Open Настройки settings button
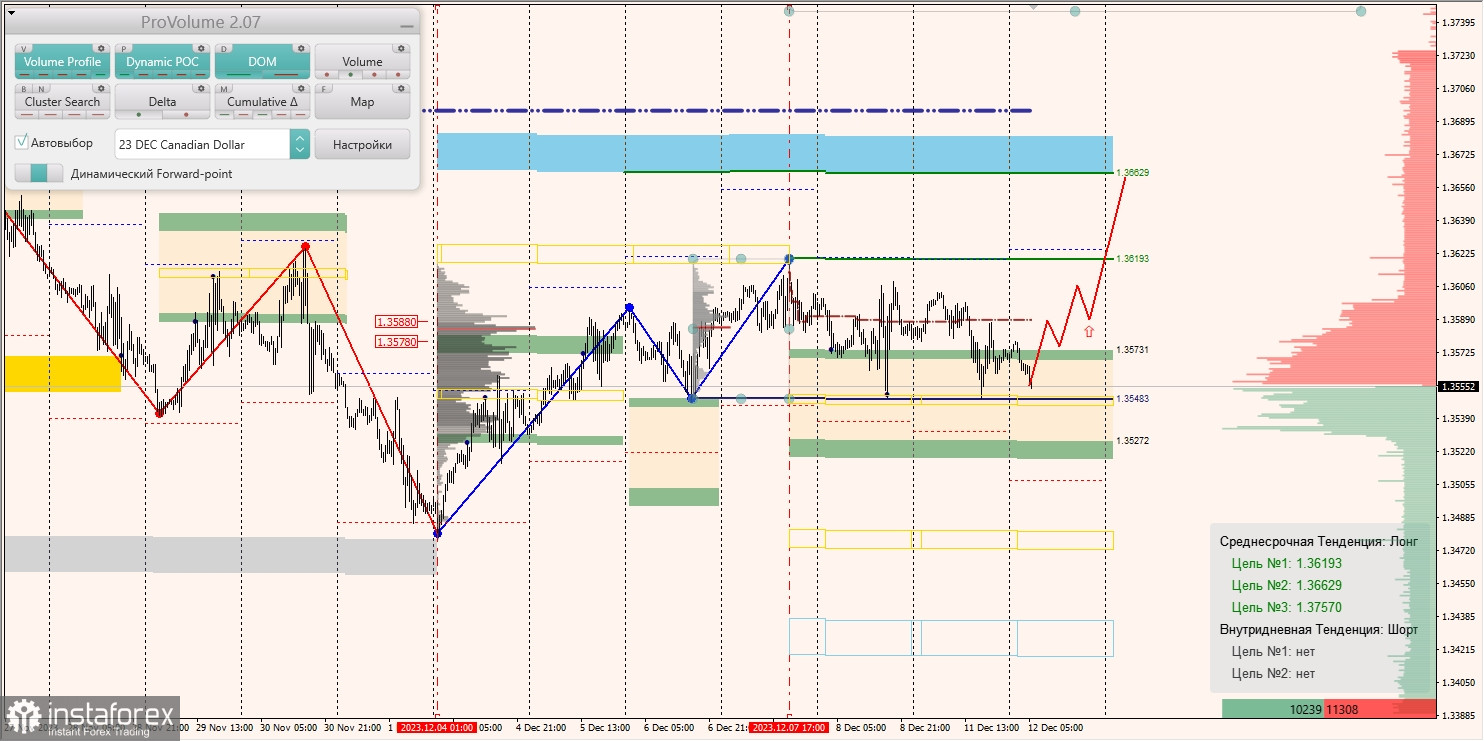The height and width of the screenshot is (741, 1484). [x=362, y=144]
